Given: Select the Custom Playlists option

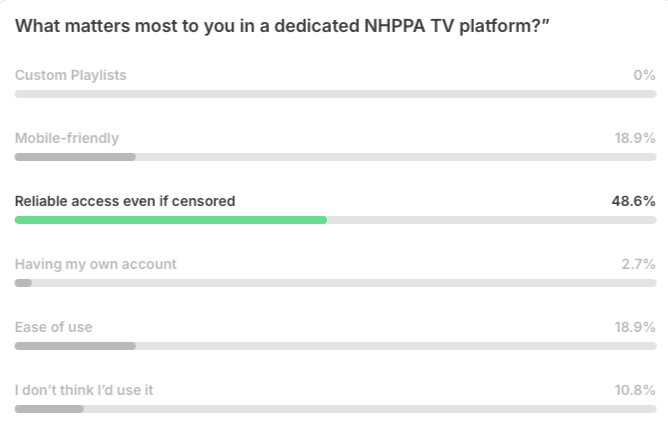Looking at the screenshot, I should (71, 75).
